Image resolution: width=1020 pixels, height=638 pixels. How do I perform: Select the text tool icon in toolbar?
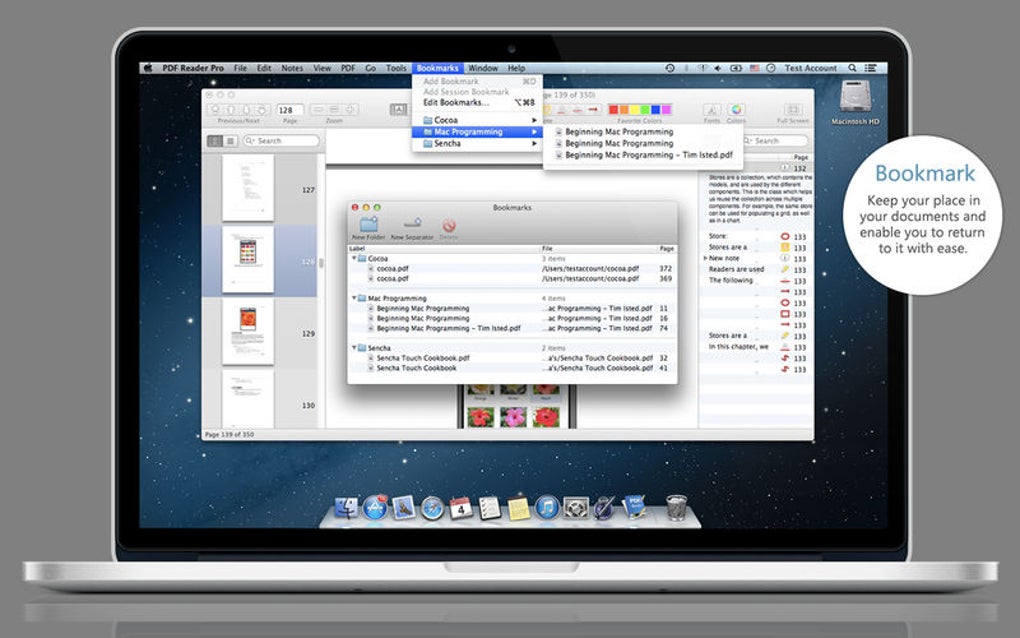coord(398,110)
